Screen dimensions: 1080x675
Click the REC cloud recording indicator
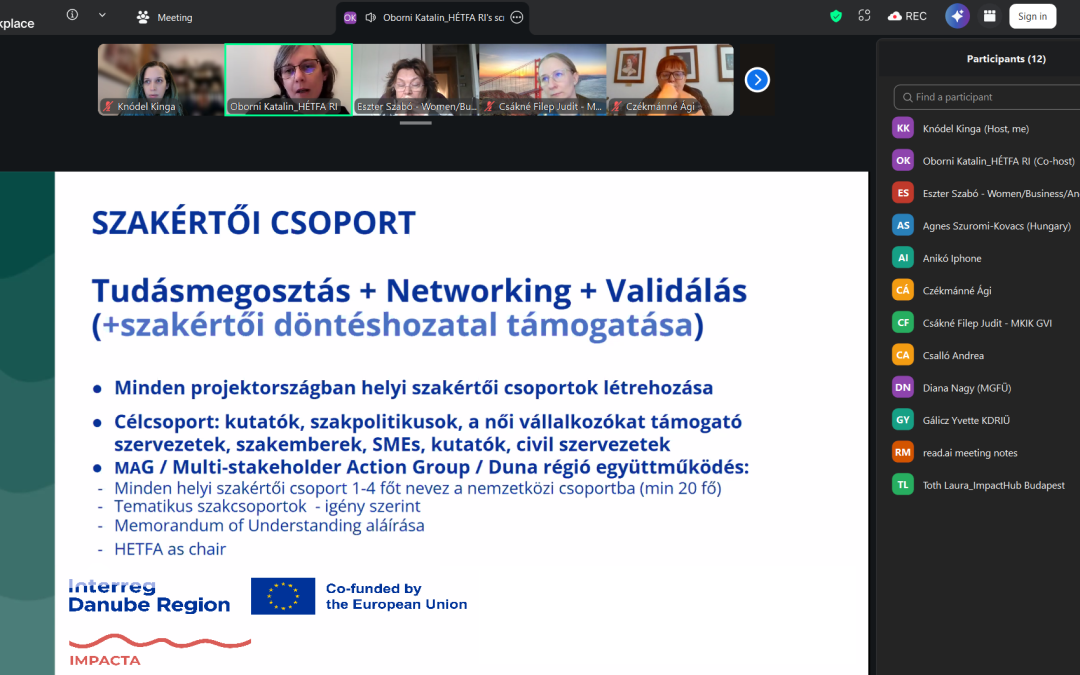907,16
